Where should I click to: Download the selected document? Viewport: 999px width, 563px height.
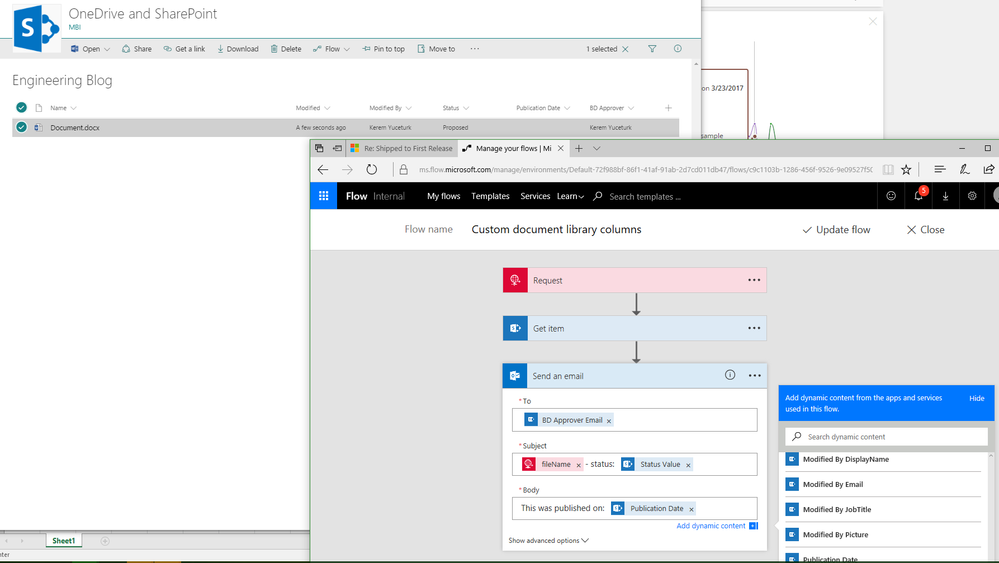point(238,49)
